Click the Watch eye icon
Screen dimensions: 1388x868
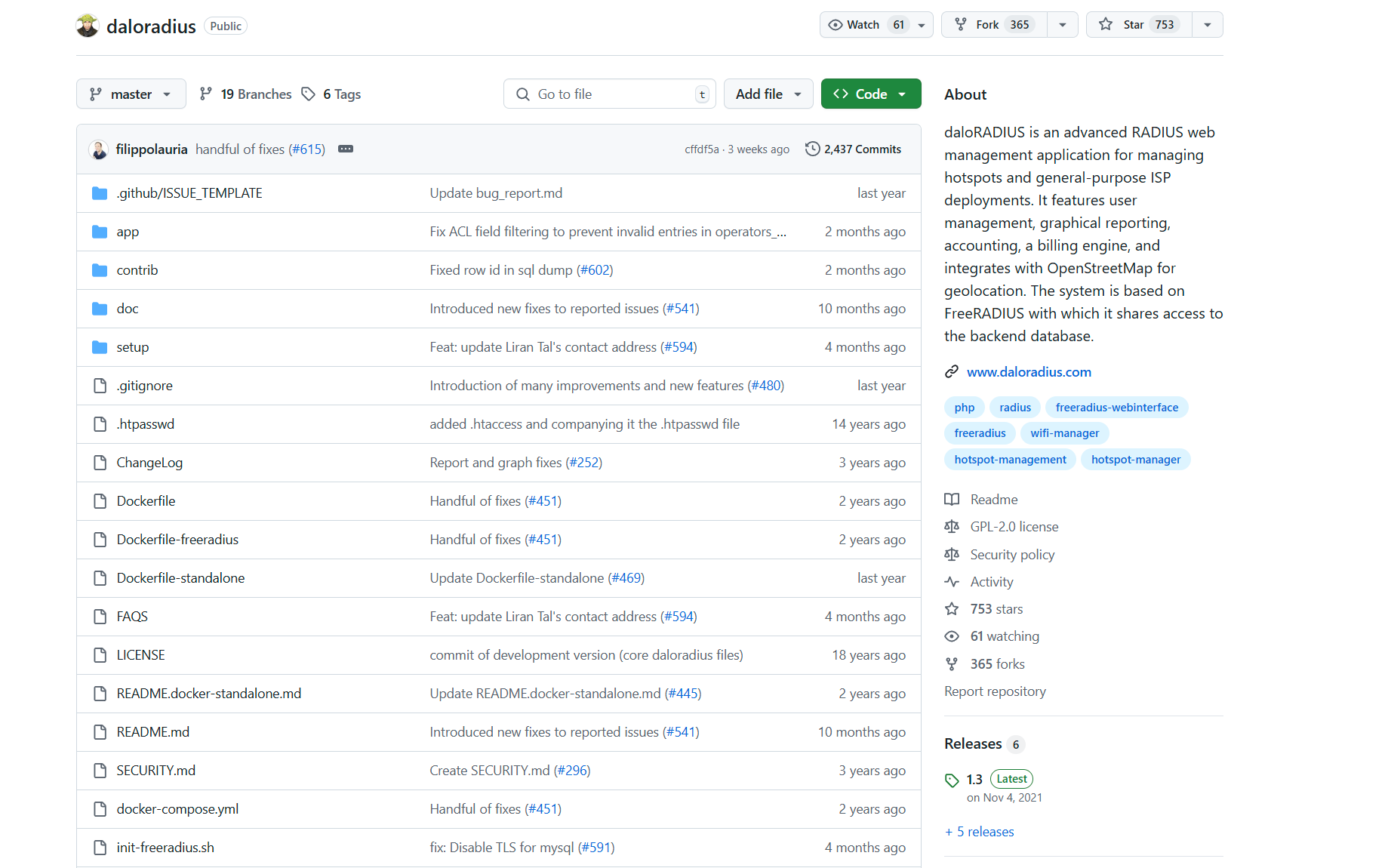(835, 25)
